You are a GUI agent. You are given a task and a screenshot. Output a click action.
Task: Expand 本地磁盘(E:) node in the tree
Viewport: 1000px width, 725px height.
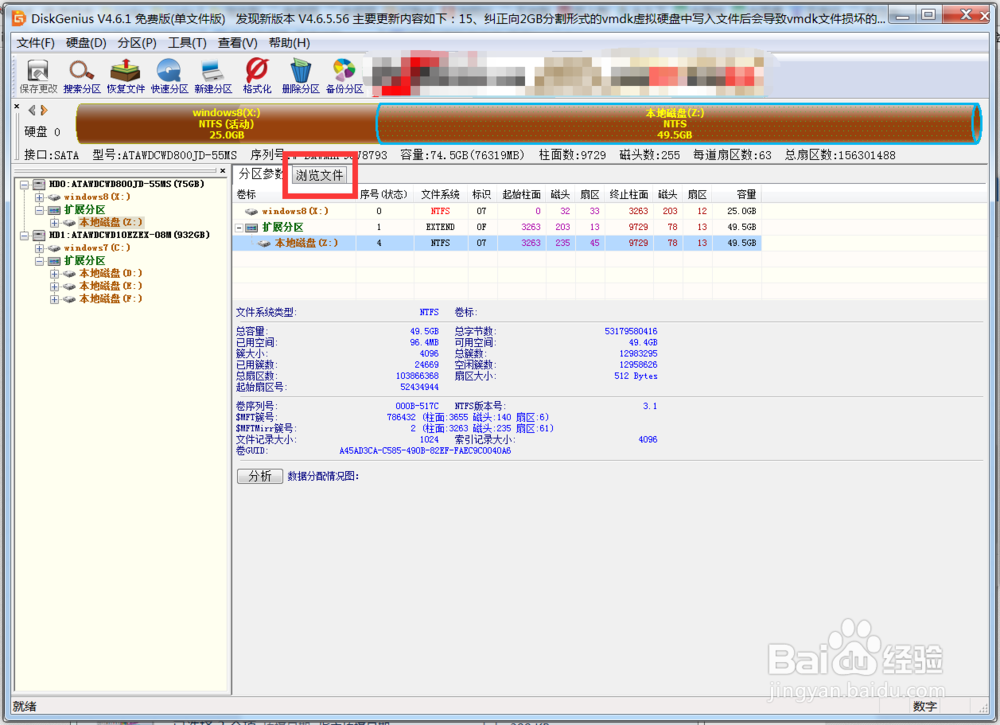pos(55,286)
